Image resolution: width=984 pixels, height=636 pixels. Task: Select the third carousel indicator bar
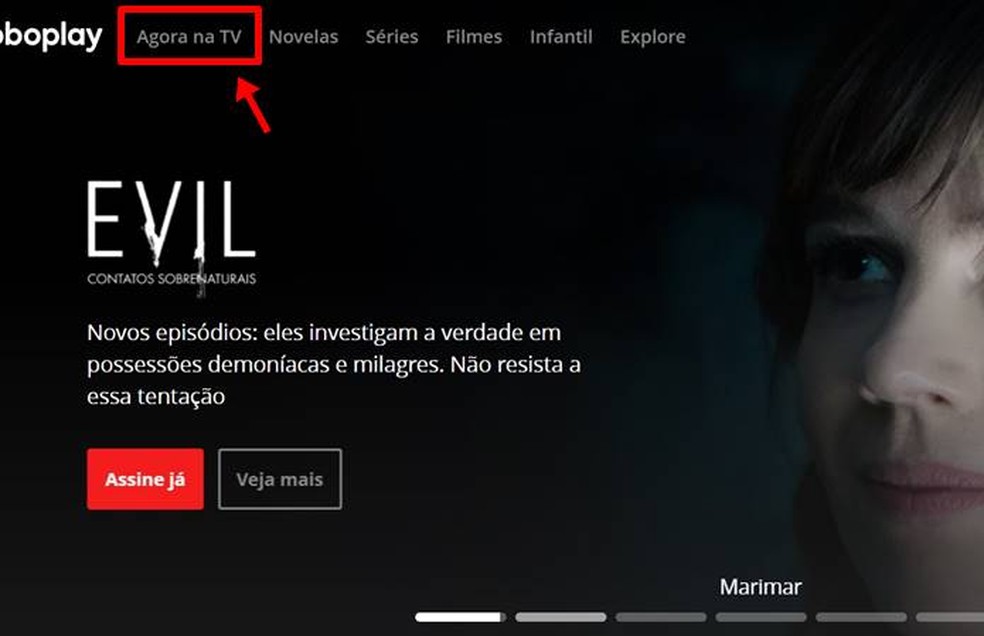tap(661, 617)
